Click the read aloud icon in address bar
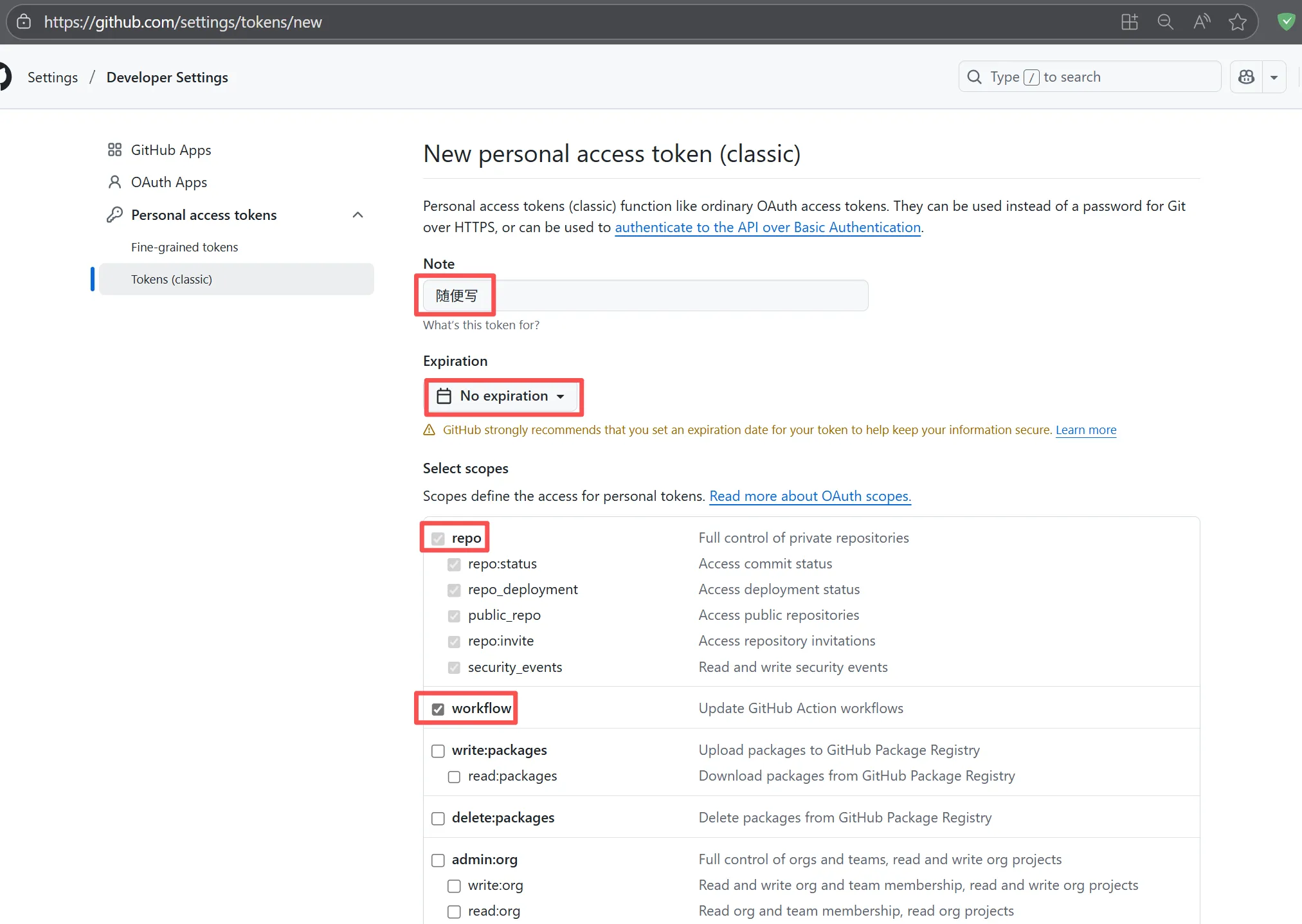The height and width of the screenshot is (924, 1302). (1201, 23)
